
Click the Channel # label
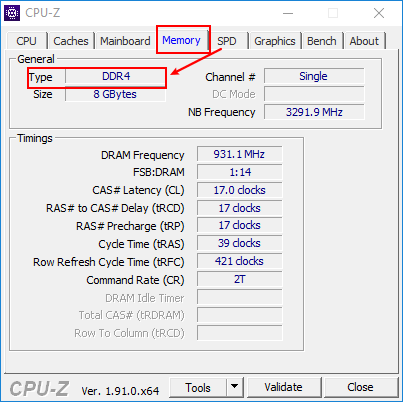click(230, 77)
